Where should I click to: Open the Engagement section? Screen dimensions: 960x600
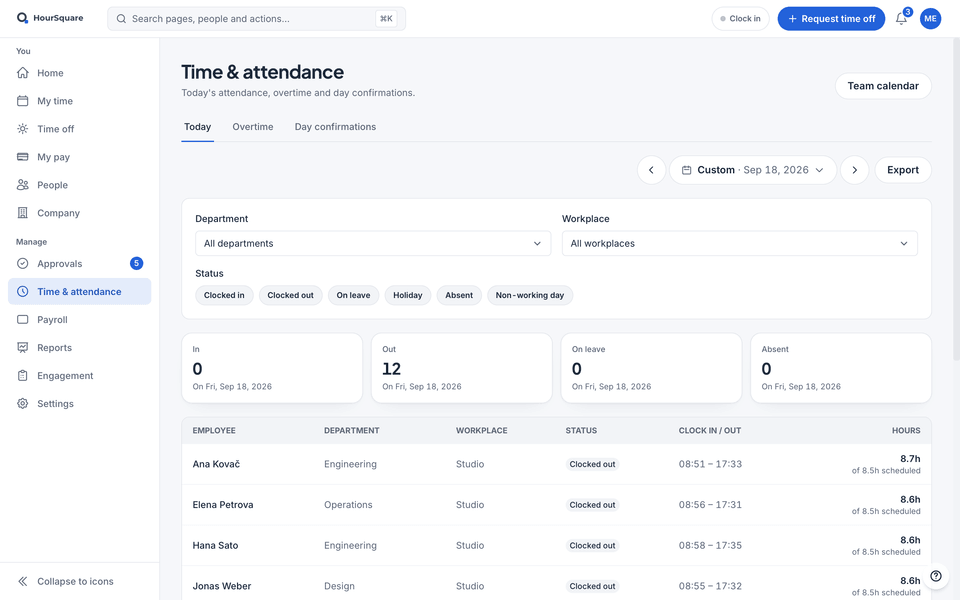(80, 376)
